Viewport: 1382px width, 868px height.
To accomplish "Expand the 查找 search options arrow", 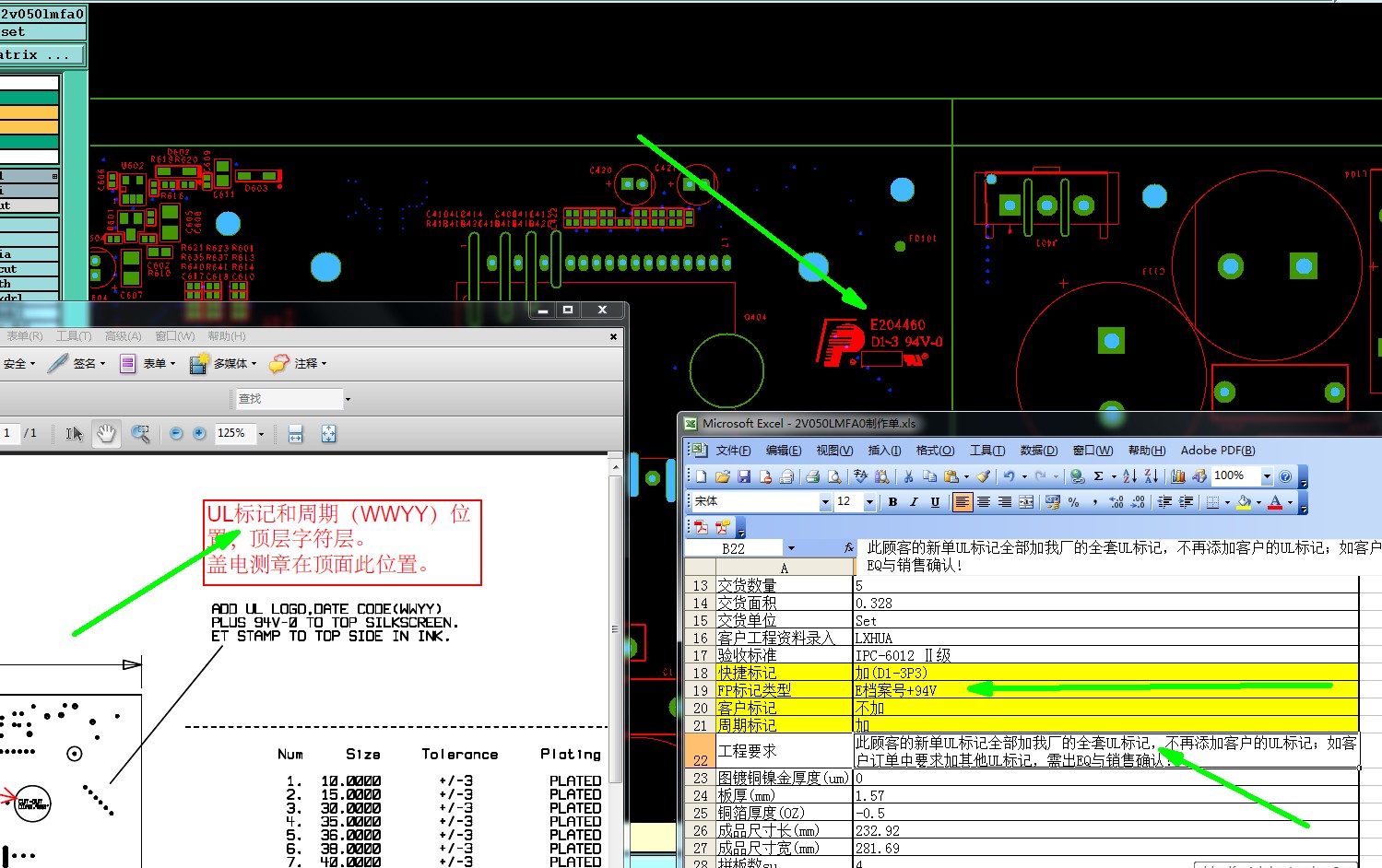I will [348, 399].
